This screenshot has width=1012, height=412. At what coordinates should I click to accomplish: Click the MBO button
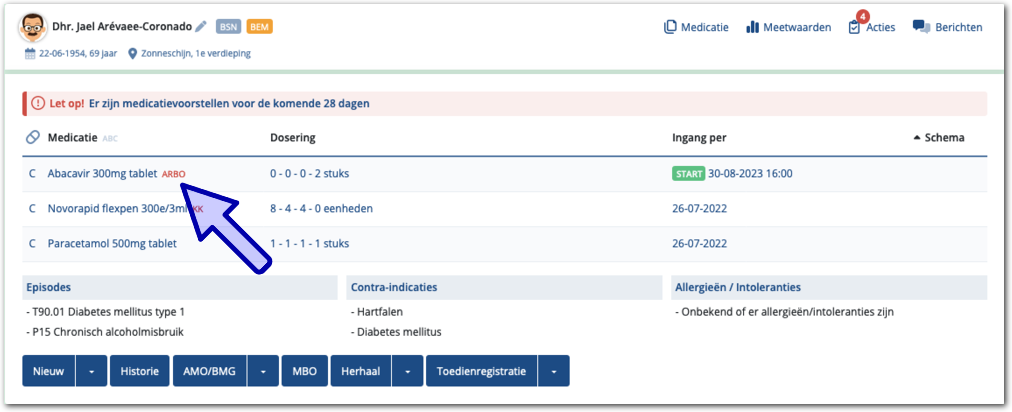304,371
